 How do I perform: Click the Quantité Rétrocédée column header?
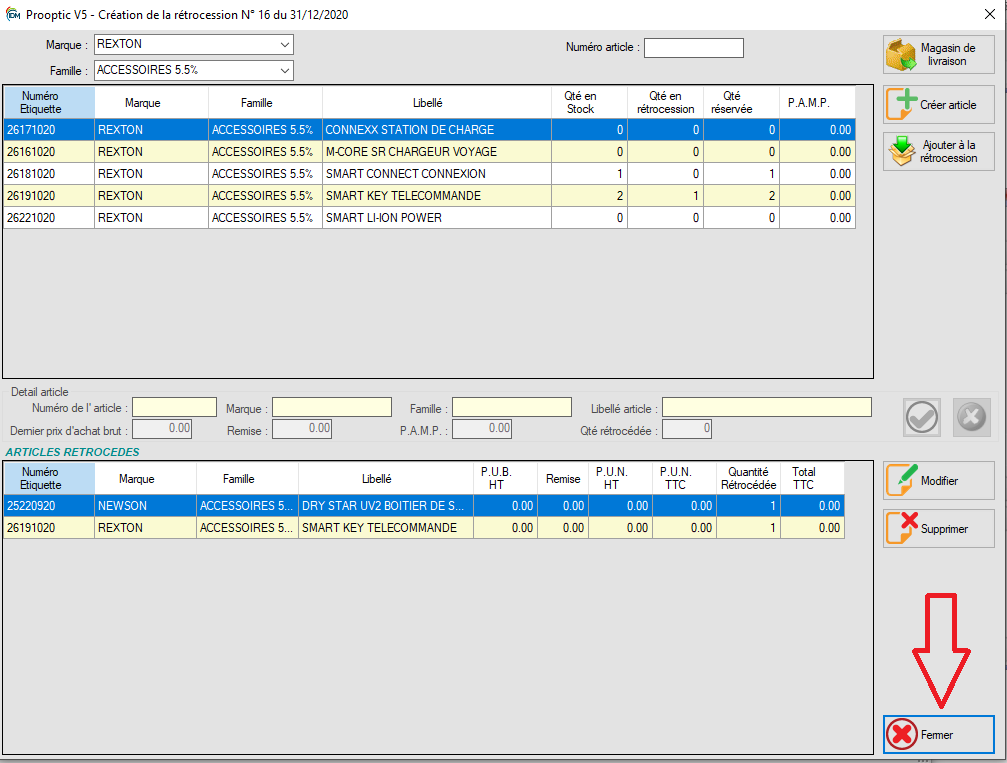(748, 478)
